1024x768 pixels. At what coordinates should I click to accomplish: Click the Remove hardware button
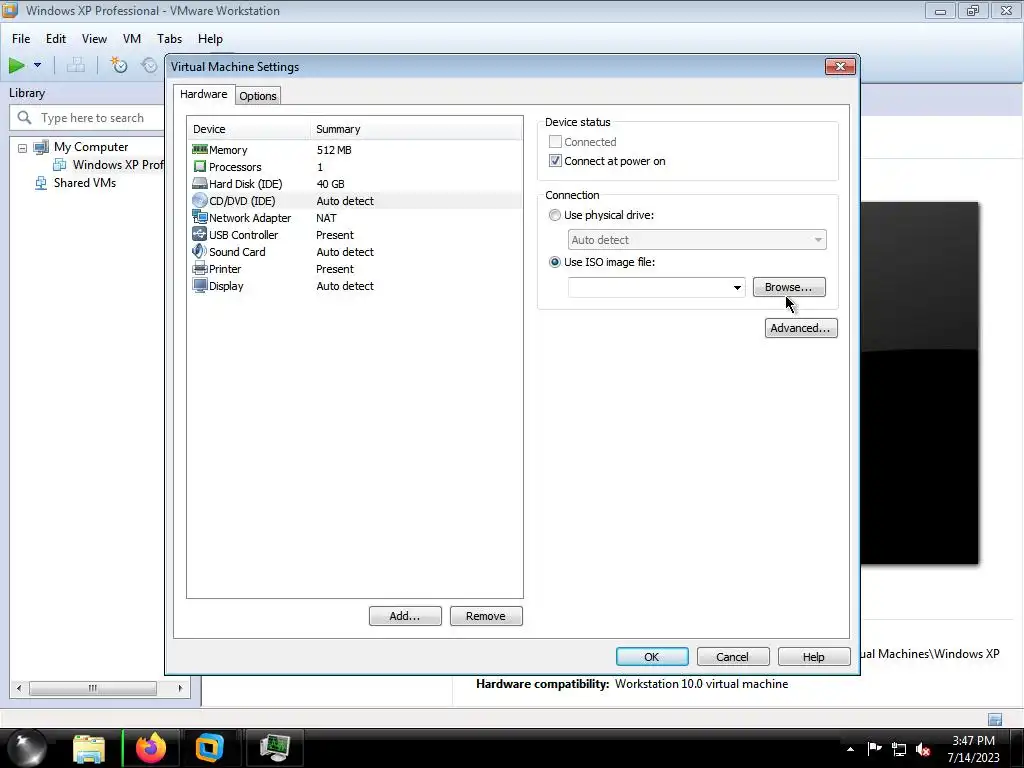pos(486,616)
